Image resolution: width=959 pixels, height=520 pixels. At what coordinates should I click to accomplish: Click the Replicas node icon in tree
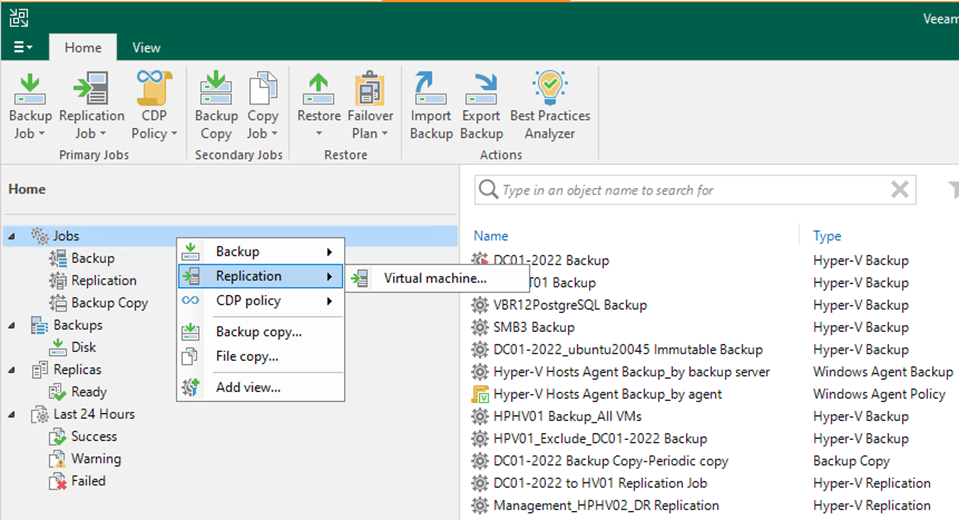coord(40,370)
